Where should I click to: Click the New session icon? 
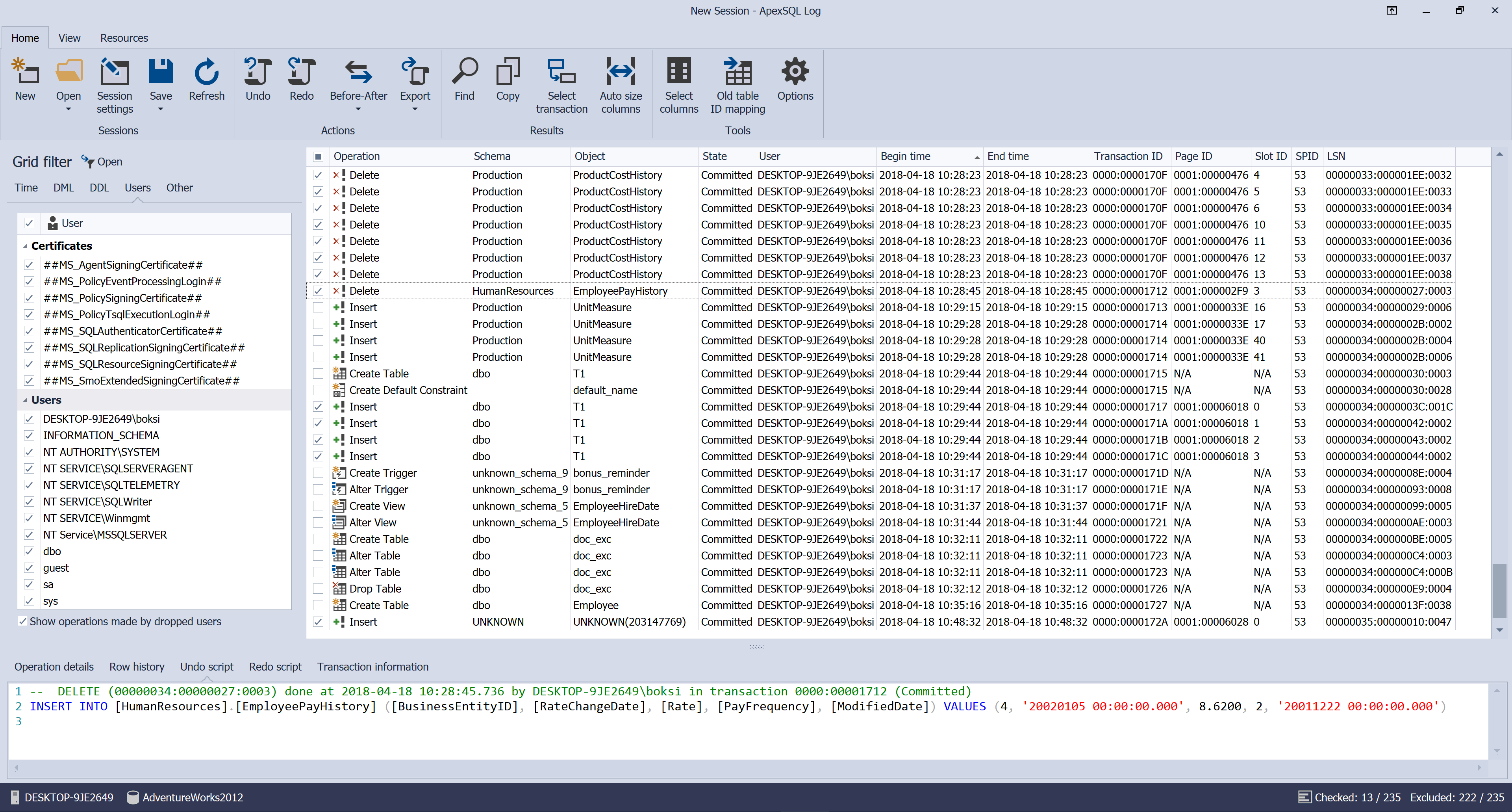tap(25, 71)
